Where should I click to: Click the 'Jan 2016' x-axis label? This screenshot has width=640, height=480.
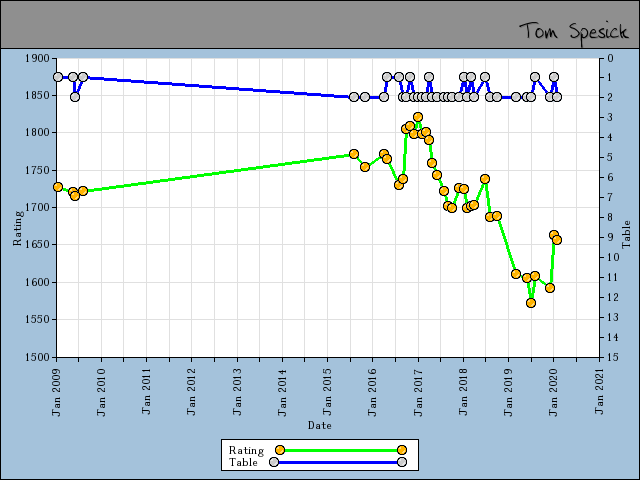[x=372, y=392]
